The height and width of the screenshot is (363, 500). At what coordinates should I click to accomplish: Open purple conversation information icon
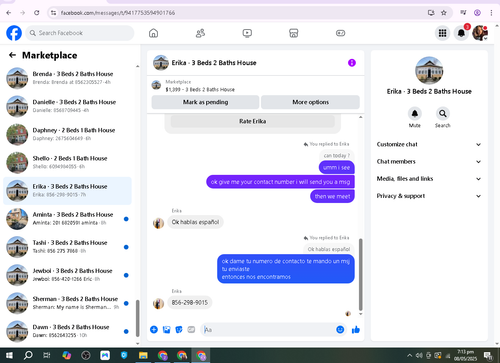pyautogui.click(x=352, y=63)
